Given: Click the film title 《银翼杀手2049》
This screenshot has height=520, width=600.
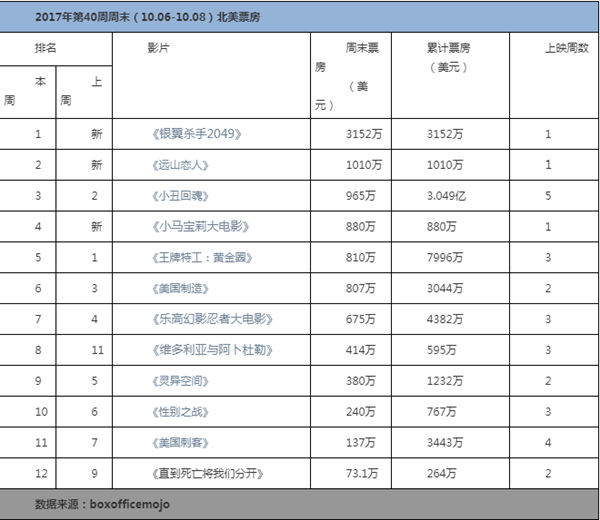Looking at the screenshot, I should pos(195,134).
